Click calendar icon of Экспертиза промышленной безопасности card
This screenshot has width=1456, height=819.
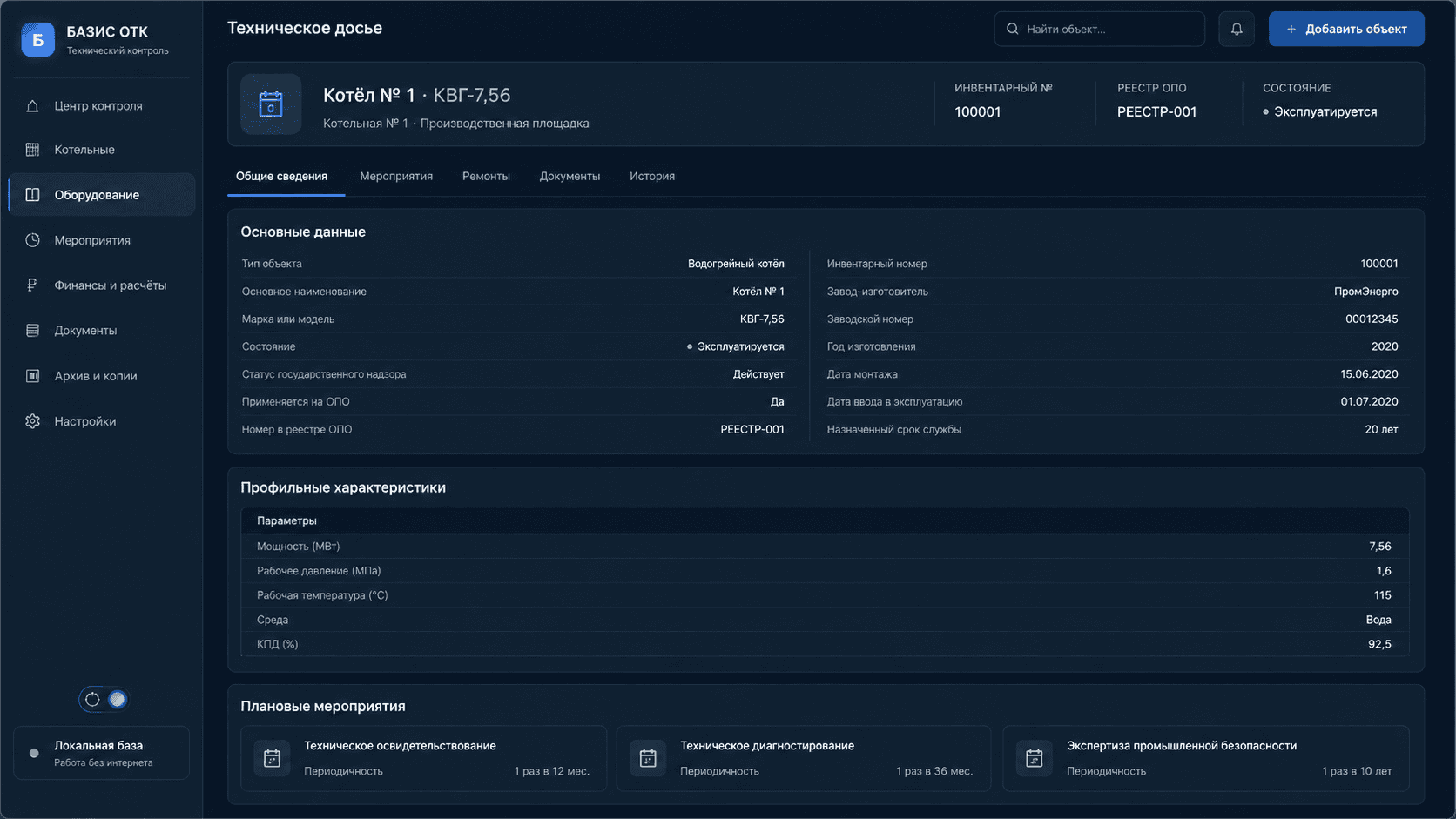pyautogui.click(x=1034, y=758)
